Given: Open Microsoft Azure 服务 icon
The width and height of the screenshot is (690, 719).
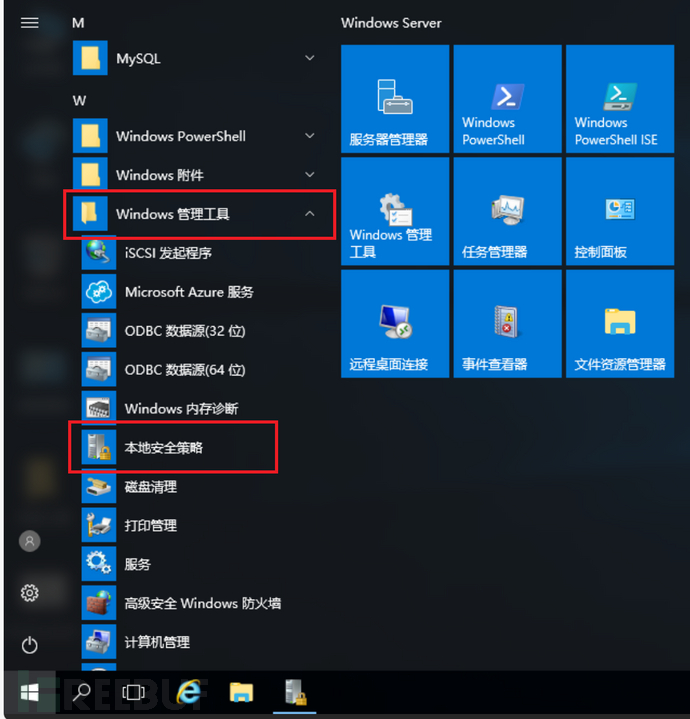Looking at the screenshot, I should [x=99, y=292].
